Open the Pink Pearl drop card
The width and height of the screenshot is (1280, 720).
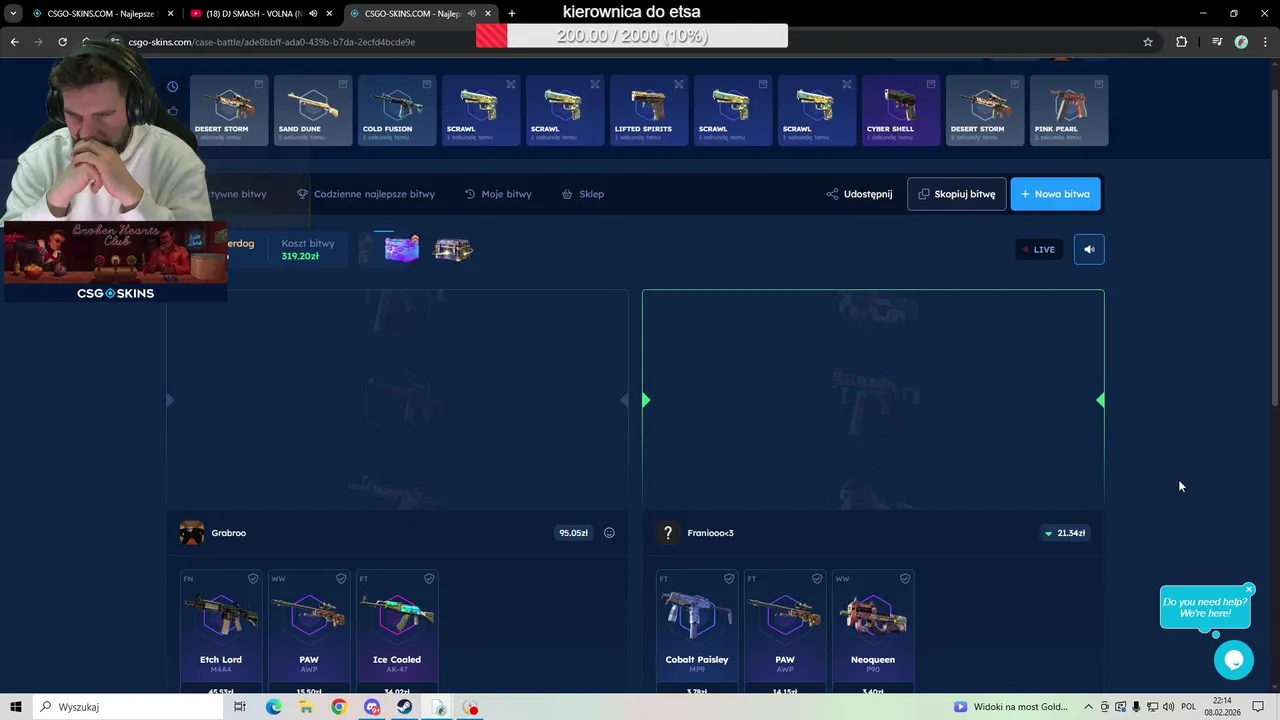(x=1069, y=110)
